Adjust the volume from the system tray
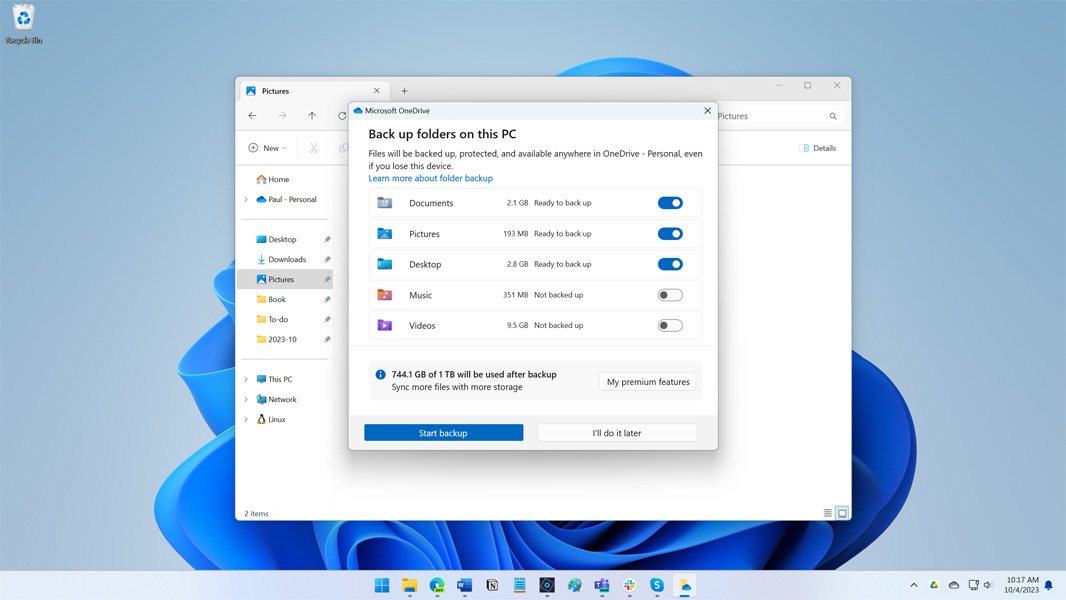 [x=988, y=585]
